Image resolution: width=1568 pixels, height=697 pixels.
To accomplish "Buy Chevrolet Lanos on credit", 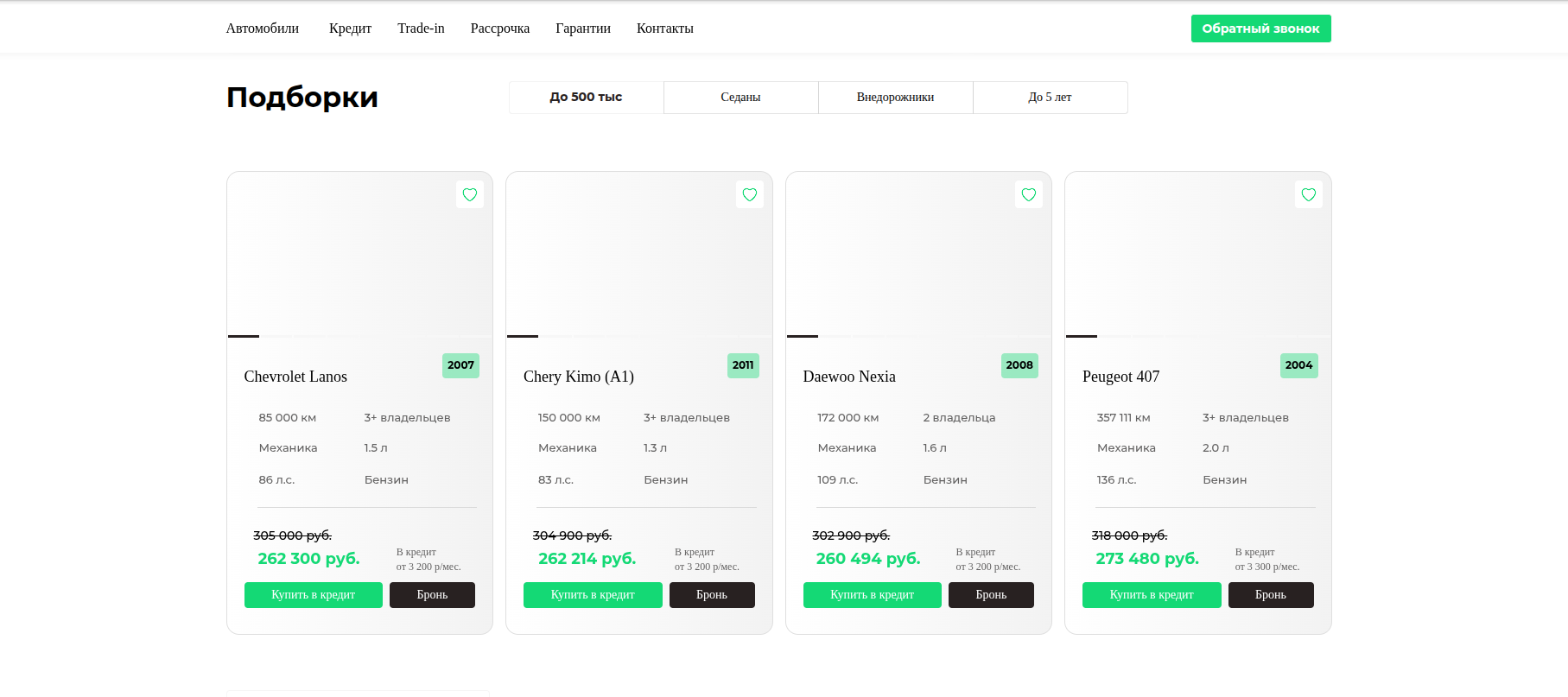I will point(314,595).
